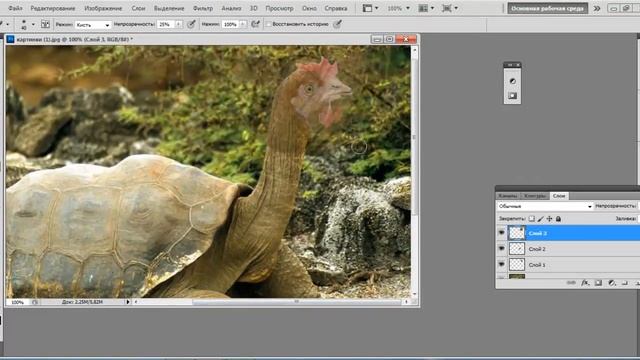Open the Выделение menu
Viewport: 640px width, 360px height.
[x=169, y=8]
